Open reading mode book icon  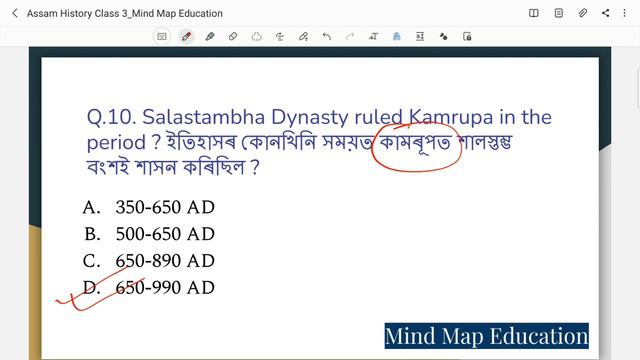pyautogui.click(x=533, y=13)
